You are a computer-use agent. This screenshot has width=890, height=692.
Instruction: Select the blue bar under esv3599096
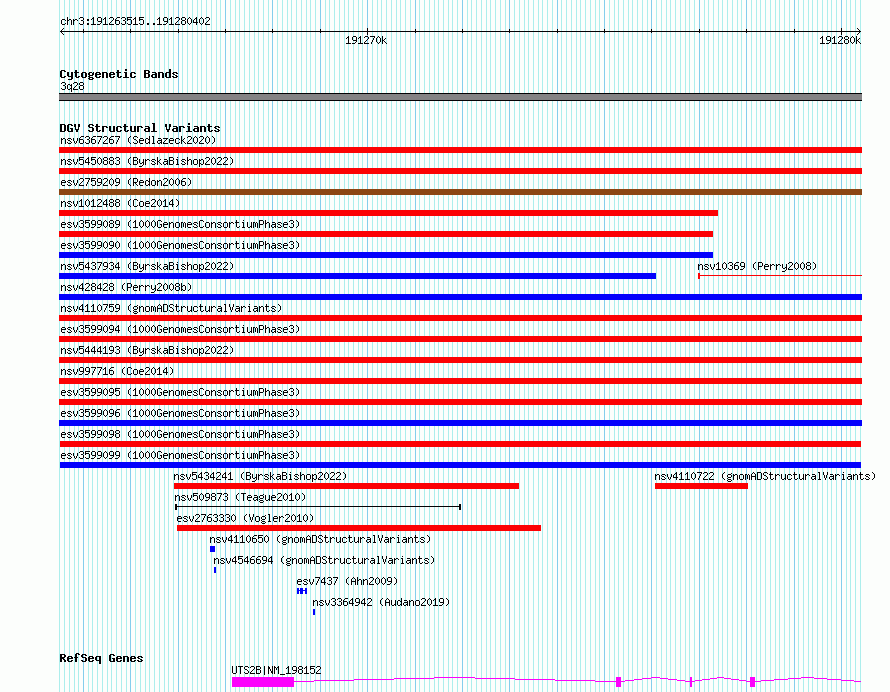tap(460, 423)
